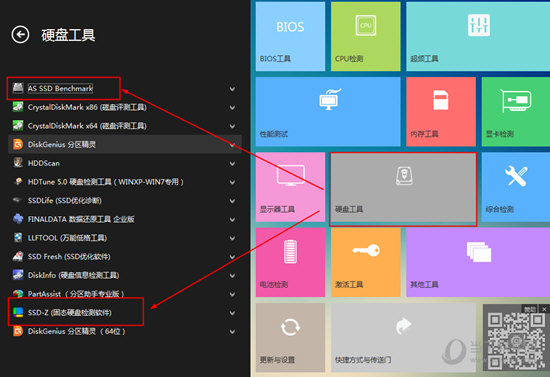
Task: Open the 更新与设置 refresh tile
Action: [290, 337]
